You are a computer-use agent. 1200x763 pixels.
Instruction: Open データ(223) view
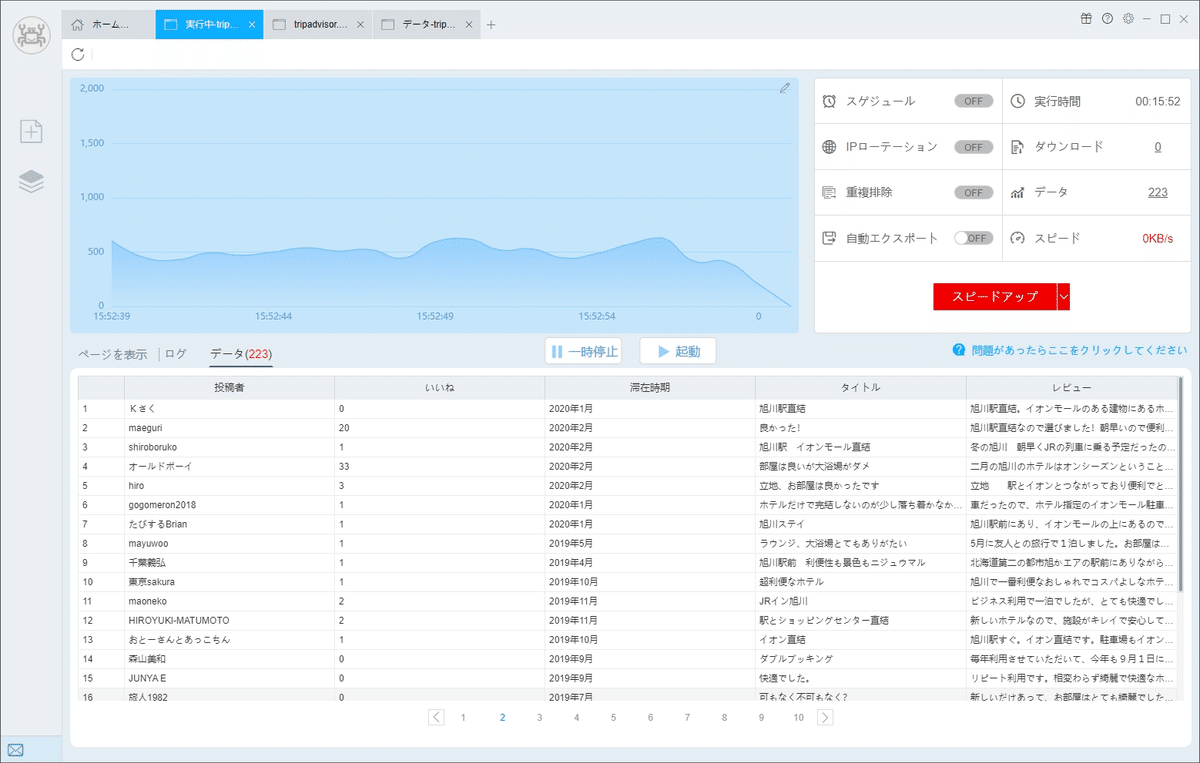(x=241, y=354)
